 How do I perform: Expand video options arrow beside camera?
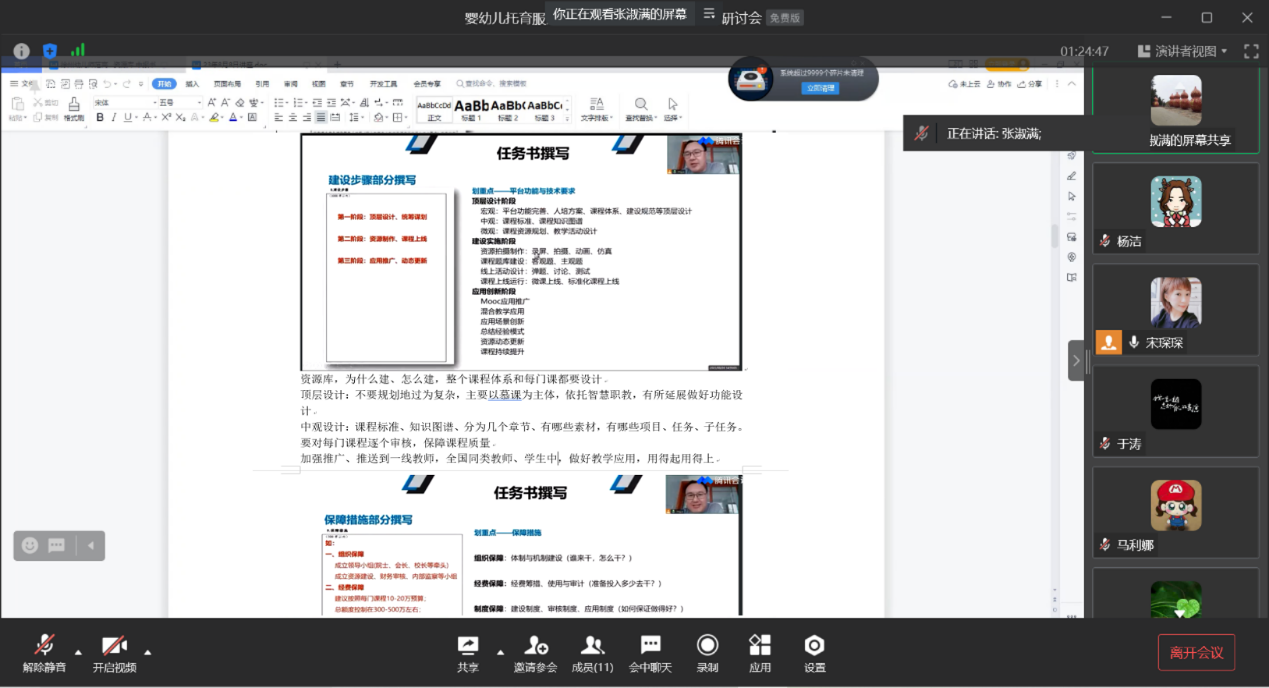(148, 646)
